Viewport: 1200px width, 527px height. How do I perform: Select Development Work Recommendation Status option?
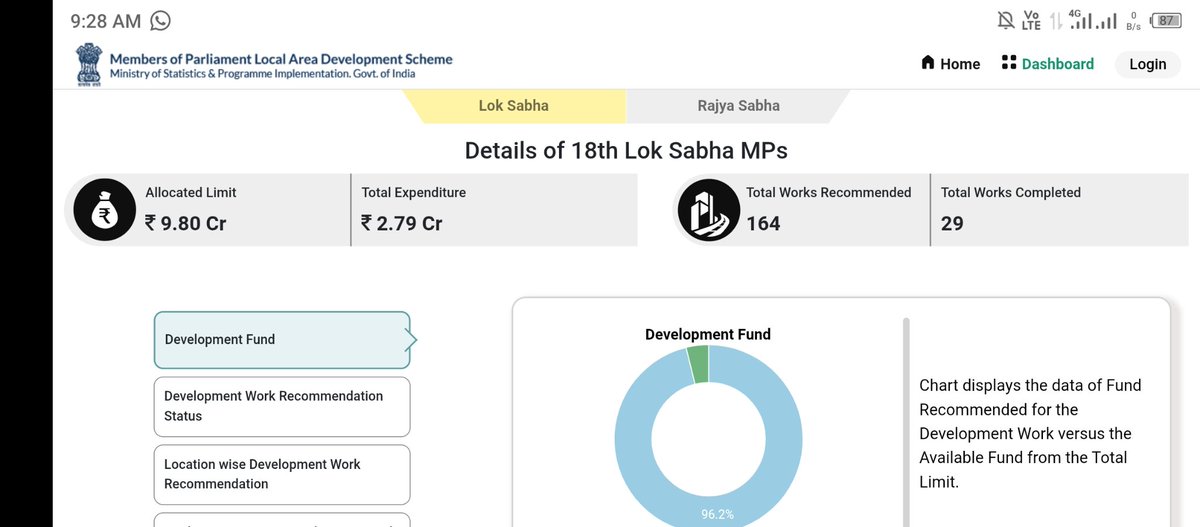[282, 406]
